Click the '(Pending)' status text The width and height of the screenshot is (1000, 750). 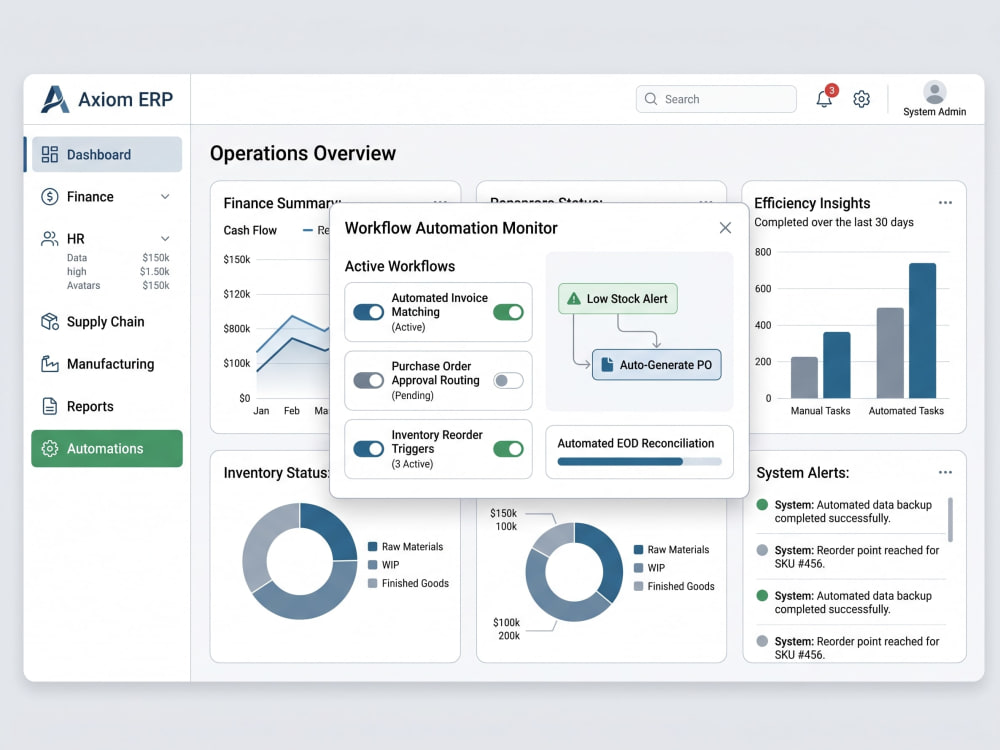(413, 395)
